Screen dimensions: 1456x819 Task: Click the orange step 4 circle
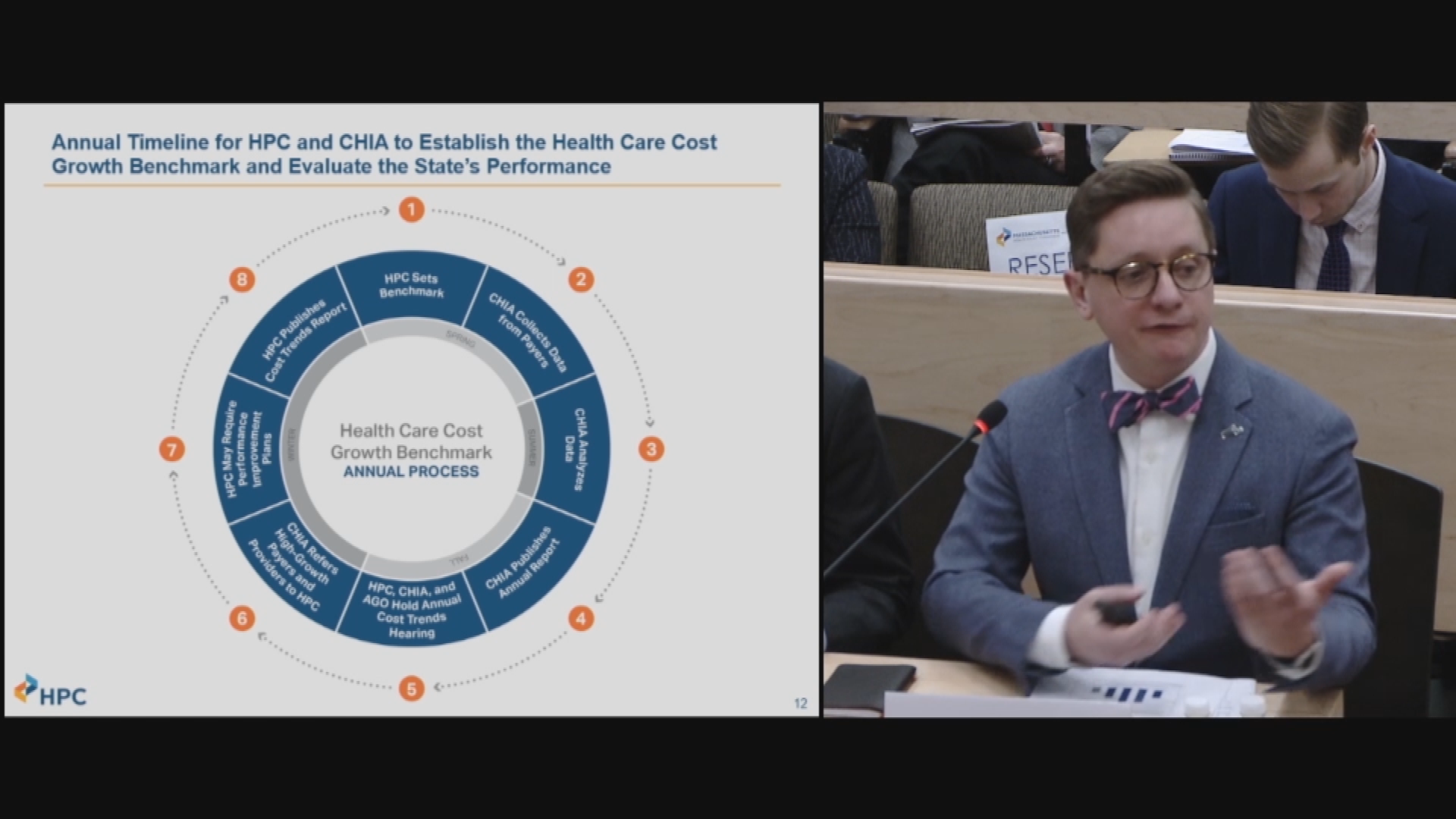[581, 619]
